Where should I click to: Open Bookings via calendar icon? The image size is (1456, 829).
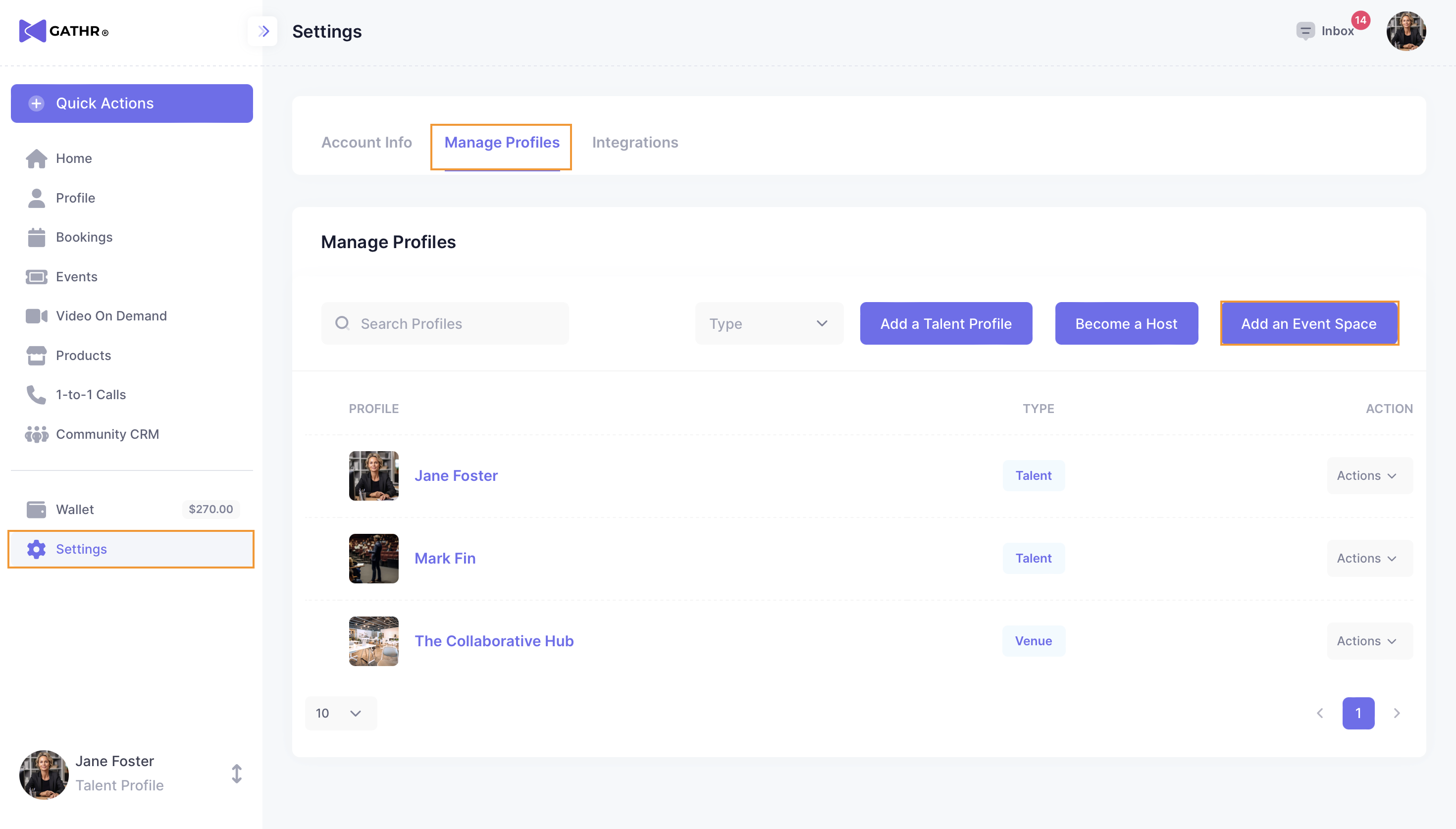pyautogui.click(x=37, y=237)
